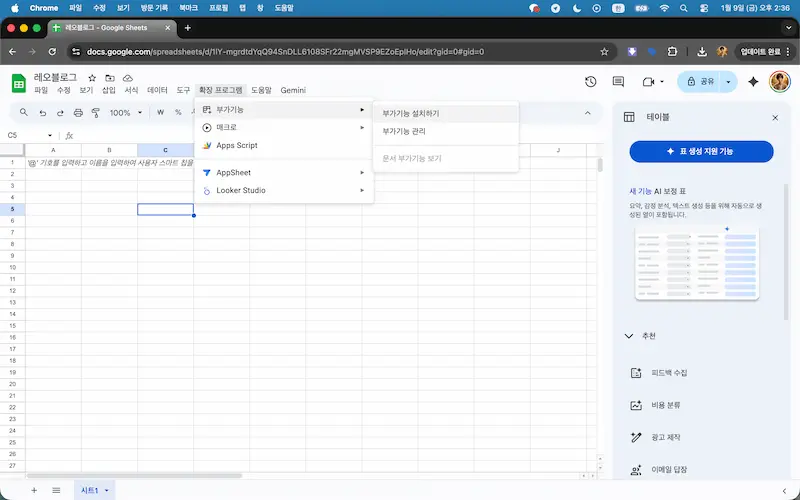
Task: Open macOS Control Center icon
Action: 705,8
